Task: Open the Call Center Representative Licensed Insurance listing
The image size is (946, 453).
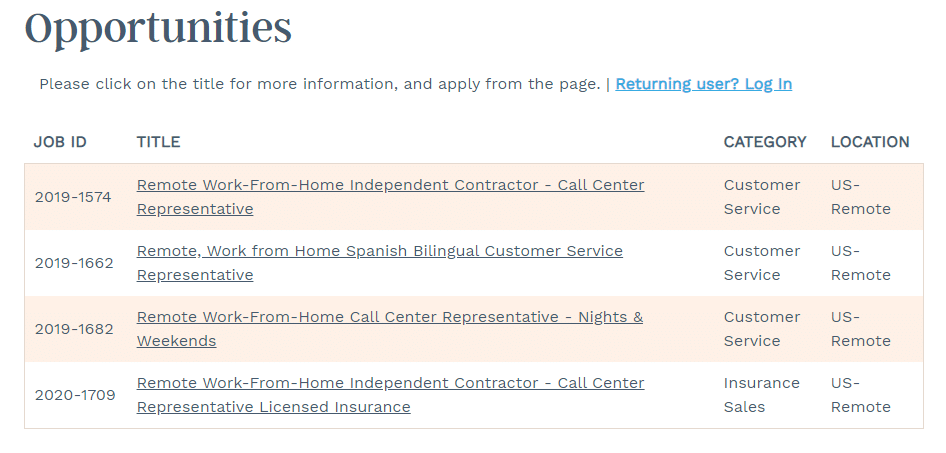Action: [390, 384]
